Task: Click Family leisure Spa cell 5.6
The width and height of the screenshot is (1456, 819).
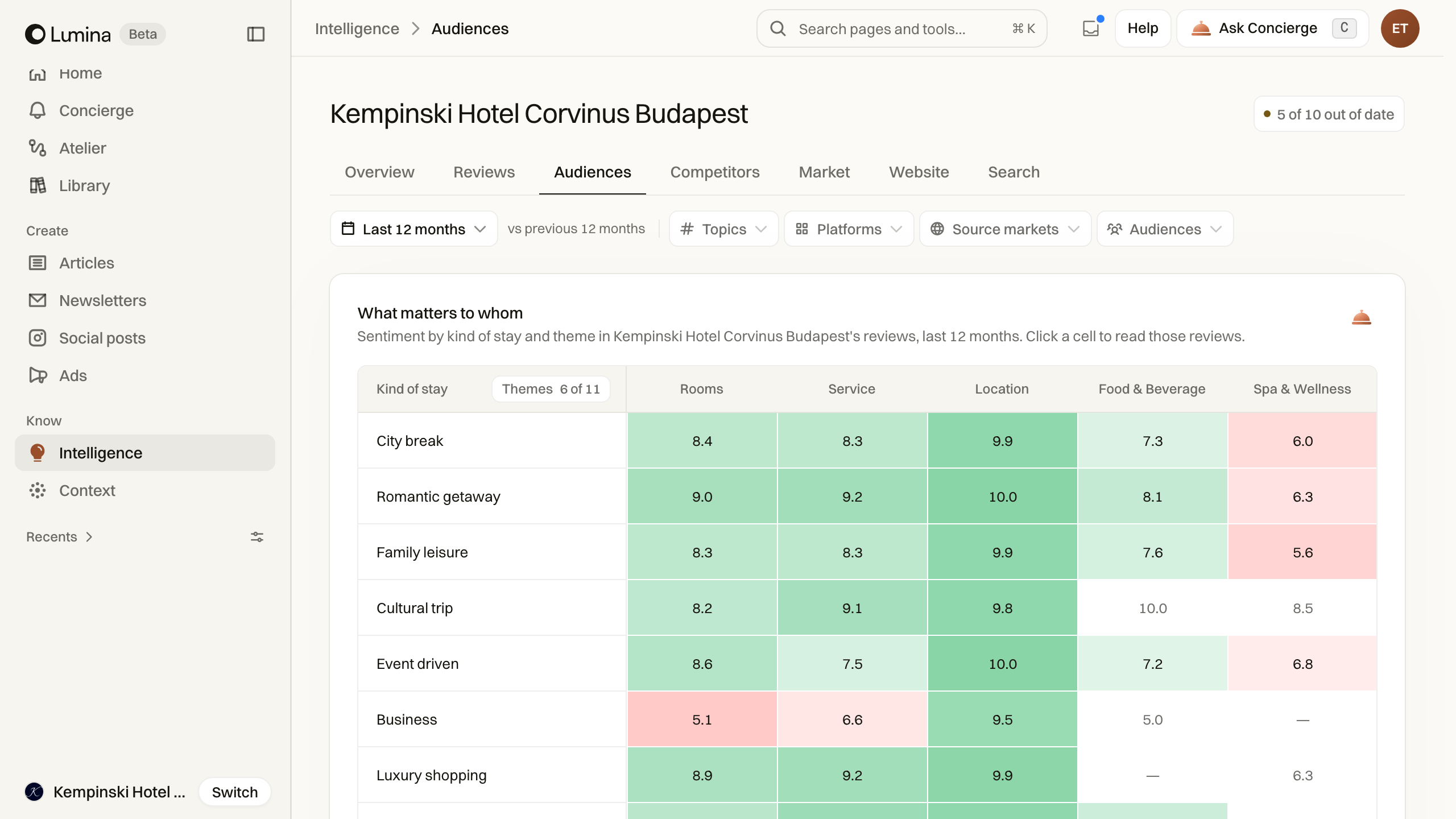Action: [1302, 552]
